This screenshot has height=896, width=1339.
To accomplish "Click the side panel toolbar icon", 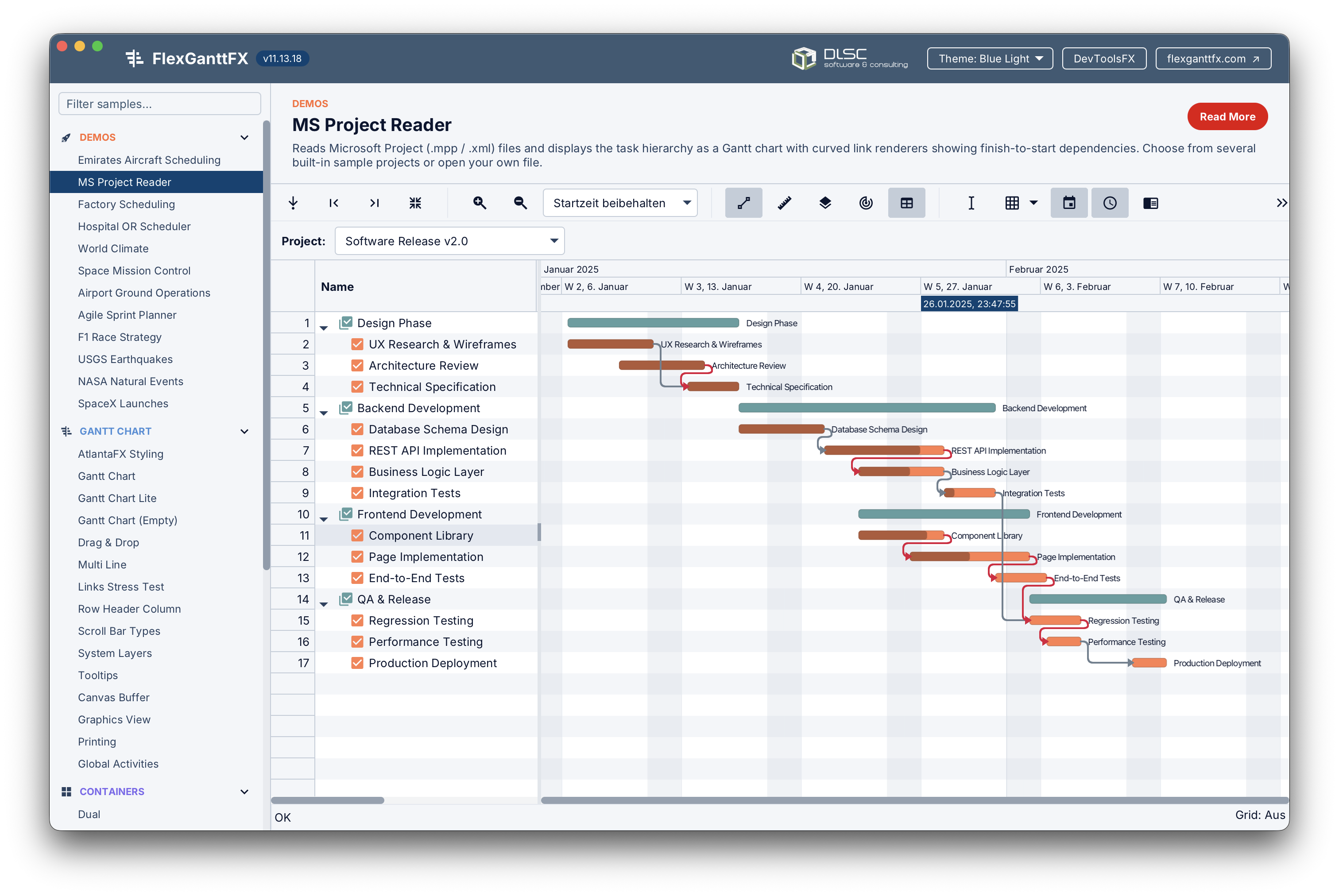I will point(1150,203).
